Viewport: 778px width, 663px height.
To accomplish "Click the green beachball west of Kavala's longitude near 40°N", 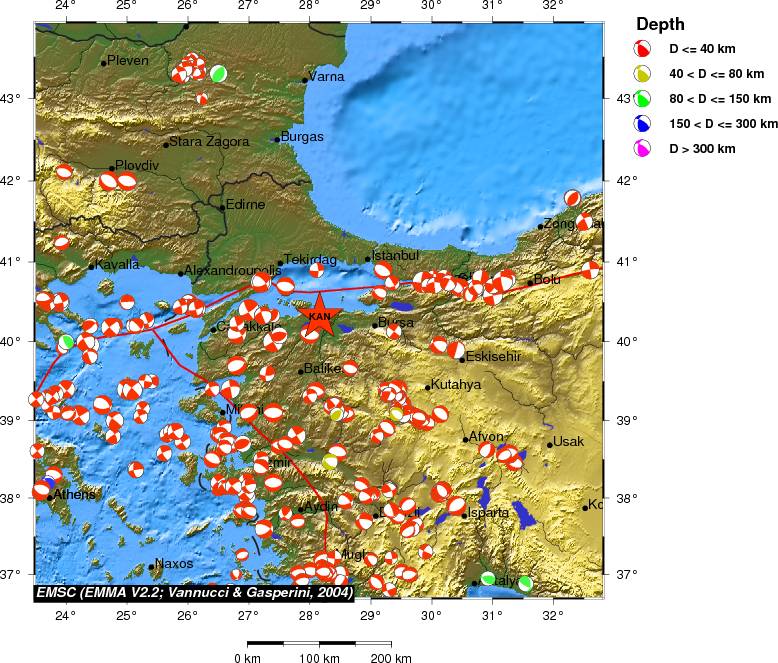I will click(66, 342).
